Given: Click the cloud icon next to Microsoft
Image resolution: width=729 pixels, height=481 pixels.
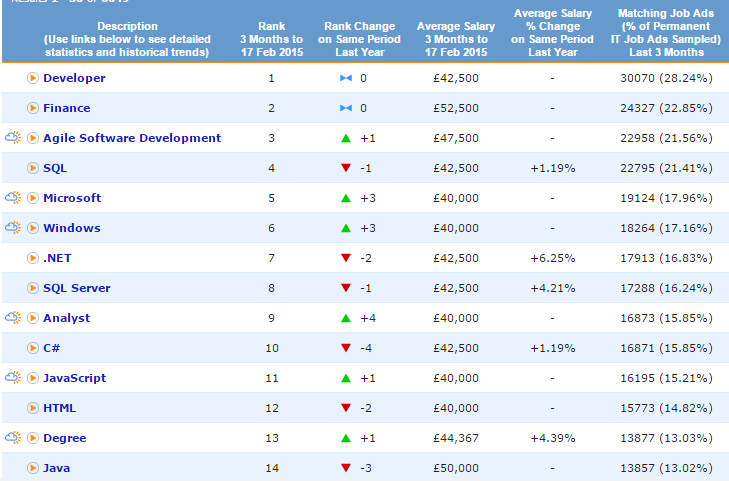Looking at the screenshot, I should [12, 198].
